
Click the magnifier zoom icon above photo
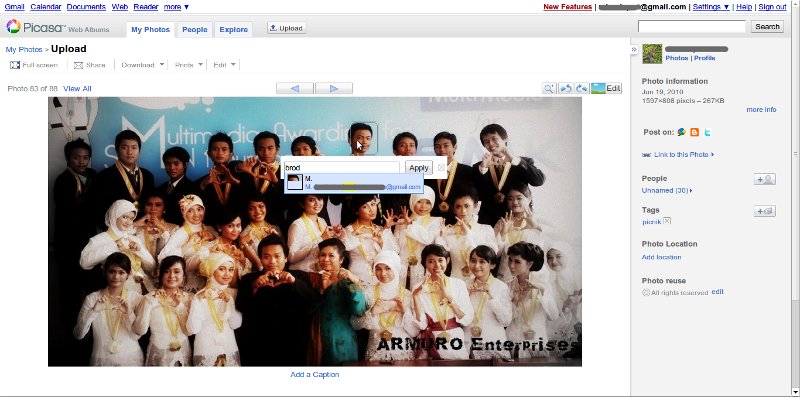tap(549, 88)
